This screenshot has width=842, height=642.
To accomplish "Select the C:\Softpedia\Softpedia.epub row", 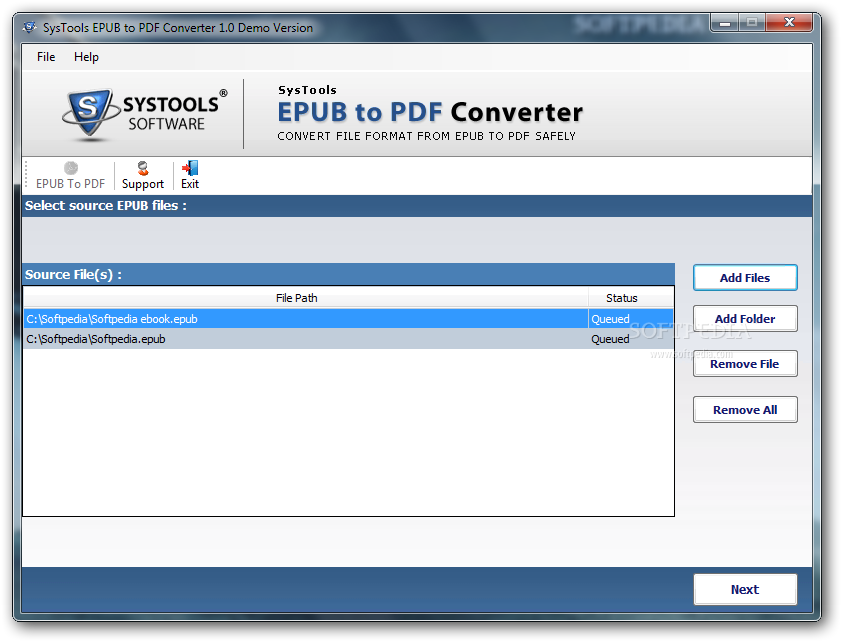I will [x=348, y=339].
